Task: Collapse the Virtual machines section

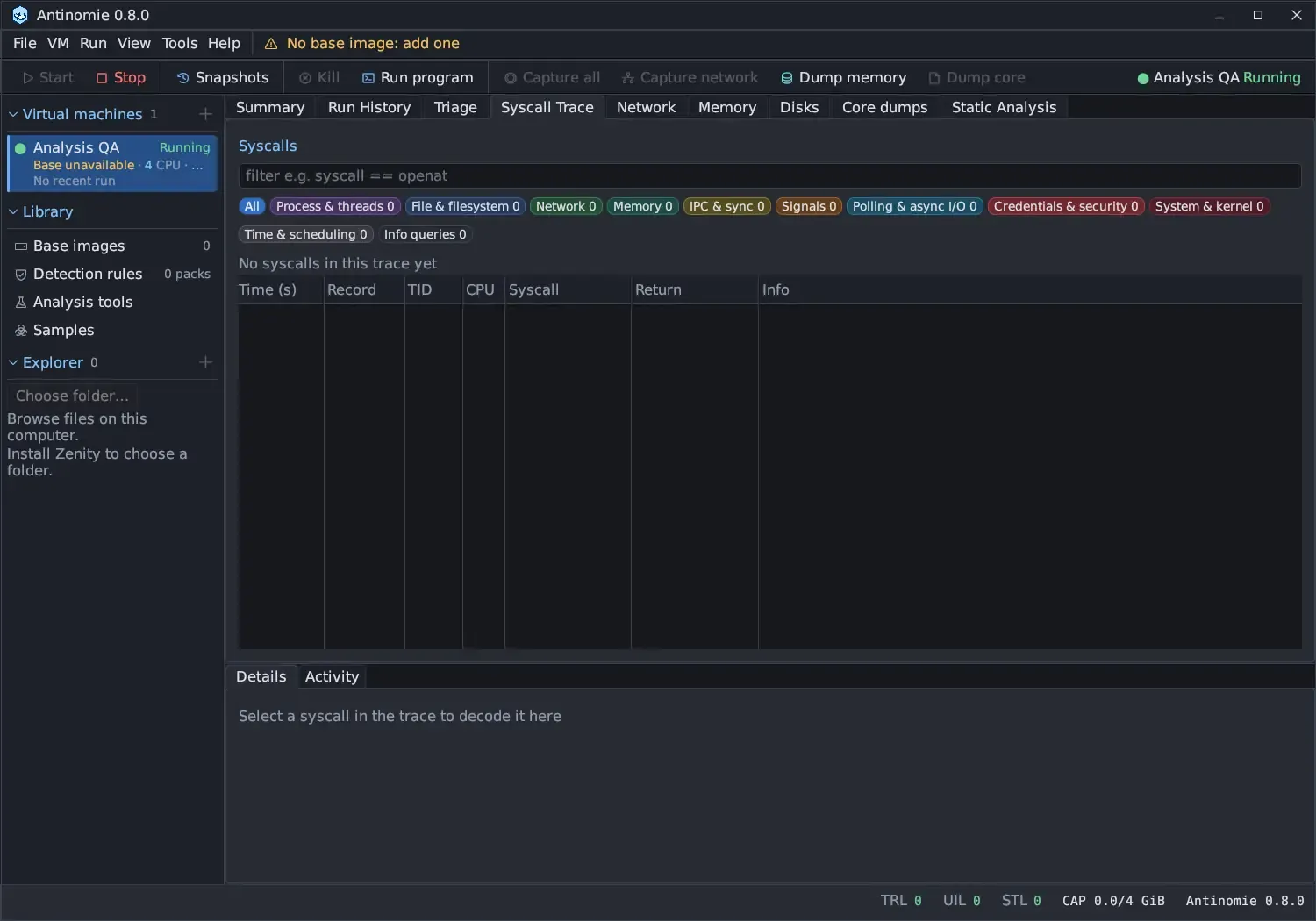Action: pyautogui.click(x=13, y=114)
